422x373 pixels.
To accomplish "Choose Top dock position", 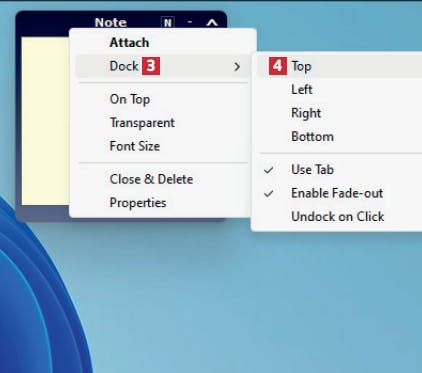I will click(340, 66).
